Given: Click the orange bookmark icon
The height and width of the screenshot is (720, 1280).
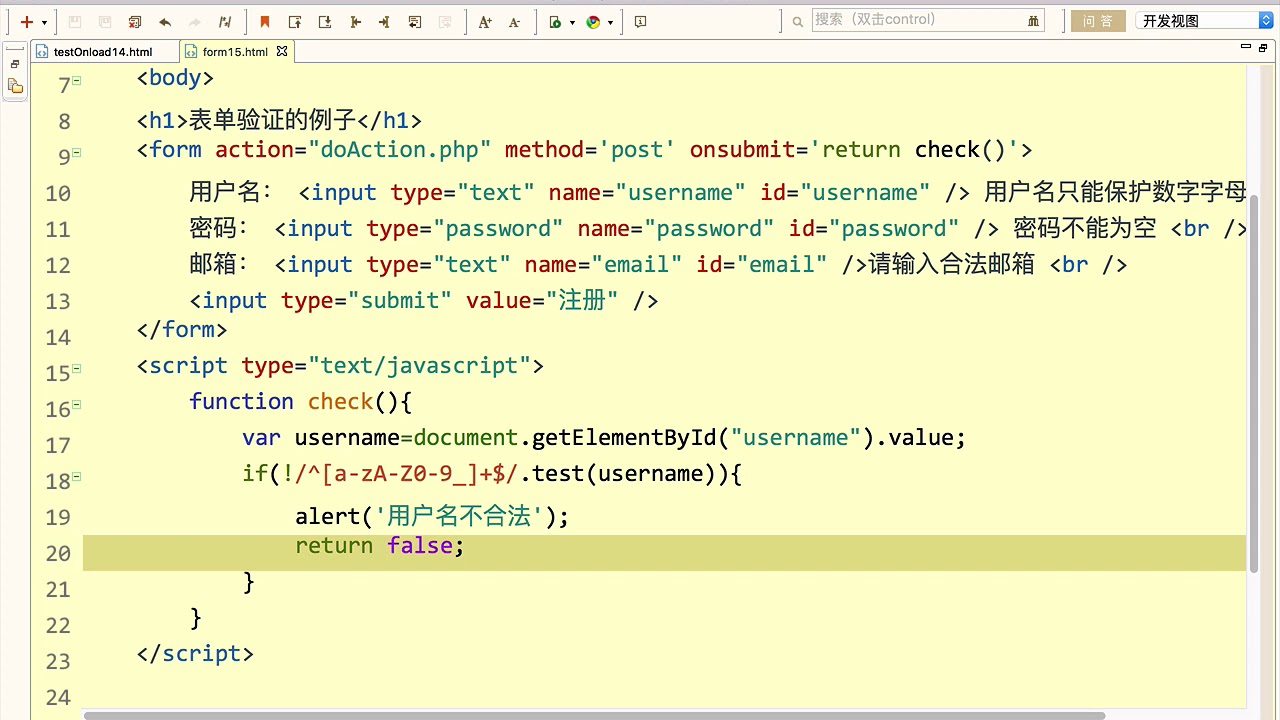Looking at the screenshot, I should pos(265,22).
